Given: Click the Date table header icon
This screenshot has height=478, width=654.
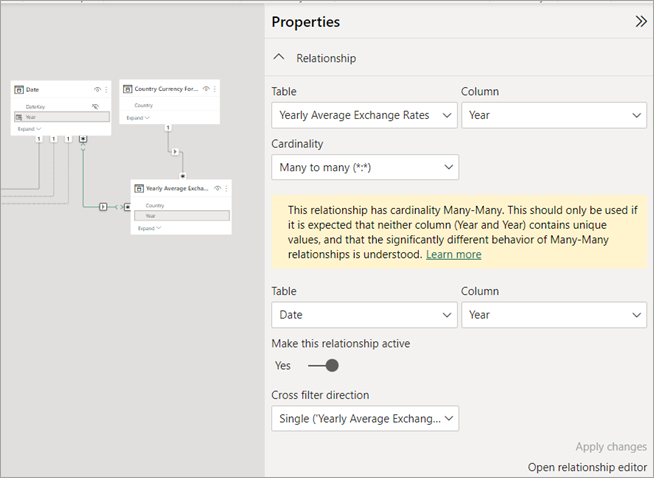Looking at the screenshot, I should coord(19,89).
